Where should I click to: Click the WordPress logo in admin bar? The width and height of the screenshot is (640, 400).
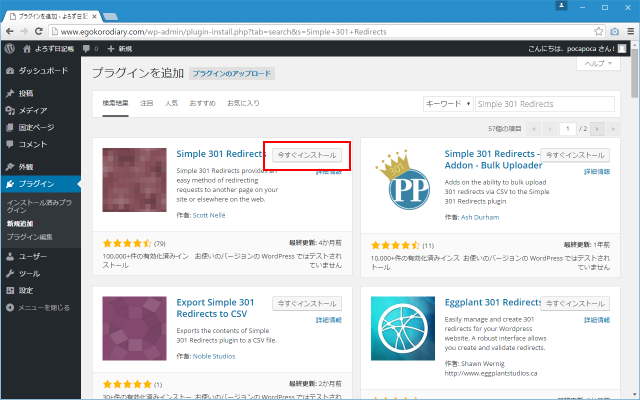(x=9, y=47)
